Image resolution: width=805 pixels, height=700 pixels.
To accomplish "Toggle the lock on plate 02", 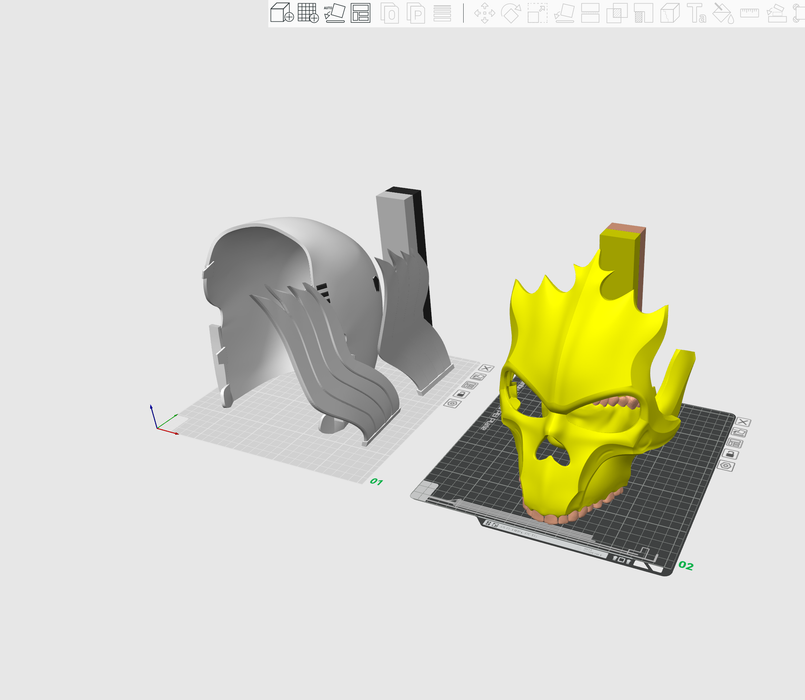I will coord(730,454).
